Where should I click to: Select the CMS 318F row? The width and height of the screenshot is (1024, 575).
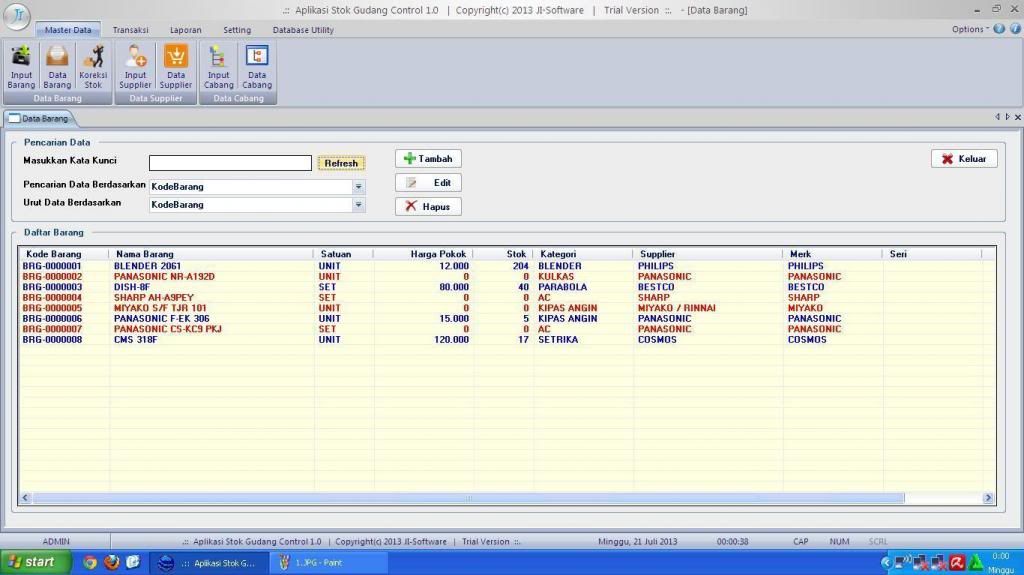point(507,339)
